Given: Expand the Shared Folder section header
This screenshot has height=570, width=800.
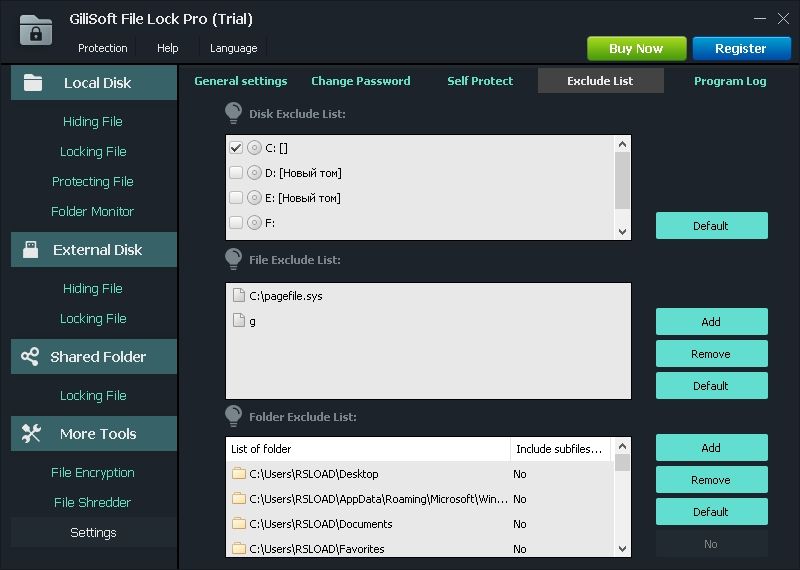Looking at the screenshot, I should 94,357.
